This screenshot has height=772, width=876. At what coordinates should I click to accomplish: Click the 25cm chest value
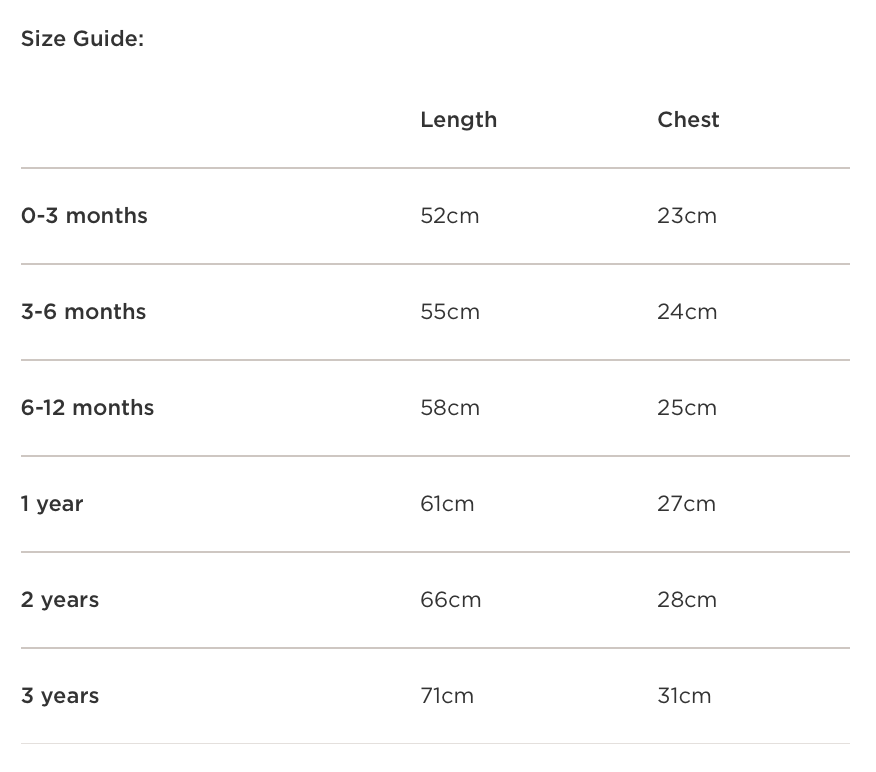pyautogui.click(x=687, y=408)
